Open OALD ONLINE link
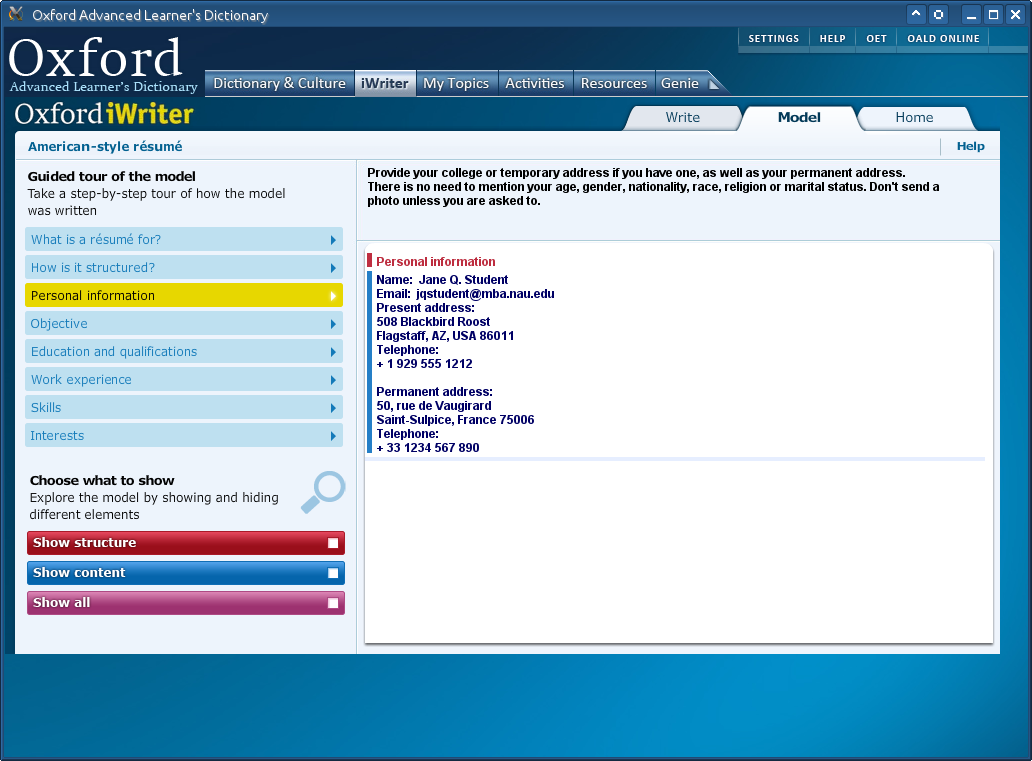This screenshot has width=1032, height=761. [x=943, y=39]
